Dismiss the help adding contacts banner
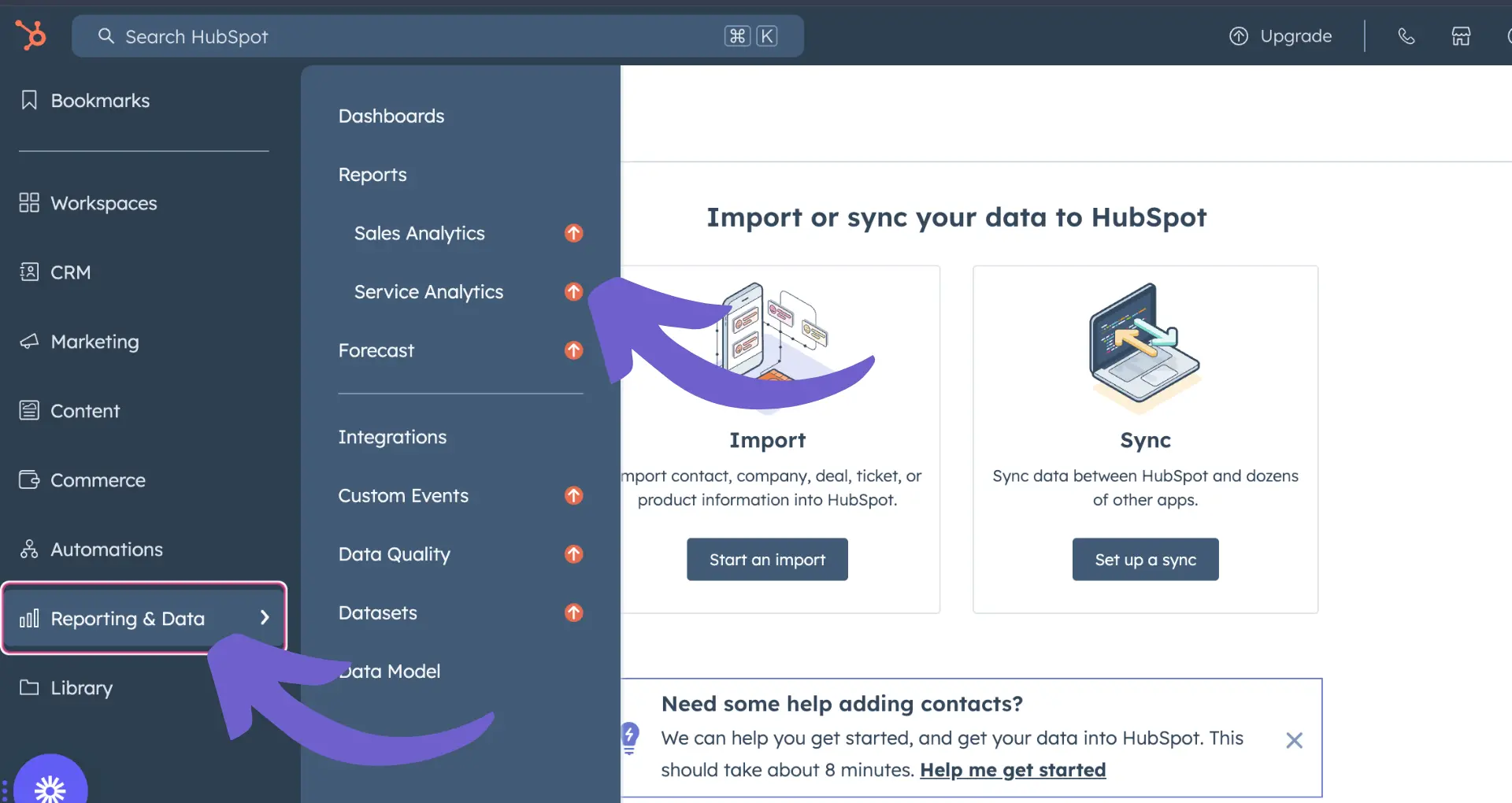The width and height of the screenshot is (1512, 803). click(x=1294, y=740)
